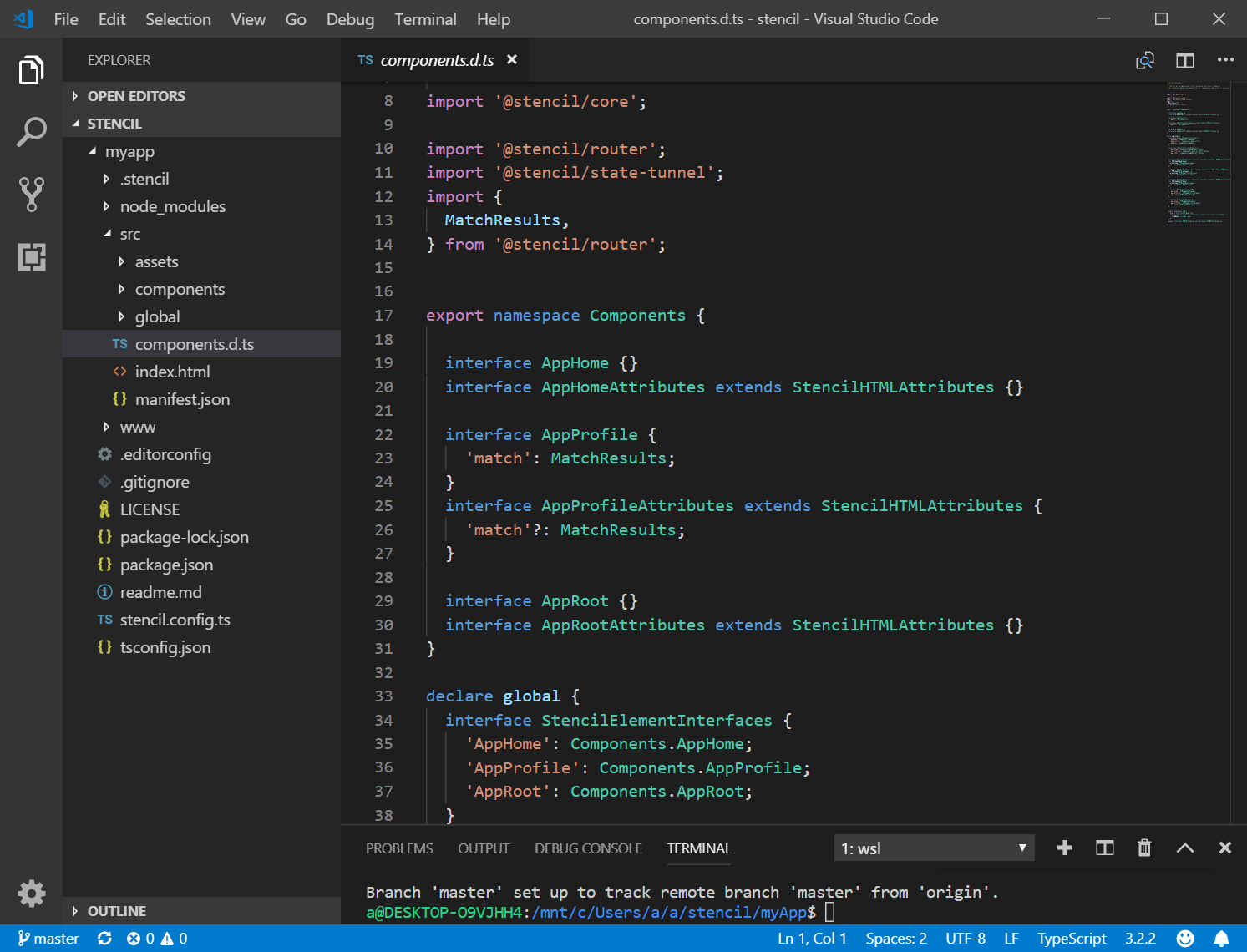
Task: Toggle the Explorer view icon
Action: point(31,70)
